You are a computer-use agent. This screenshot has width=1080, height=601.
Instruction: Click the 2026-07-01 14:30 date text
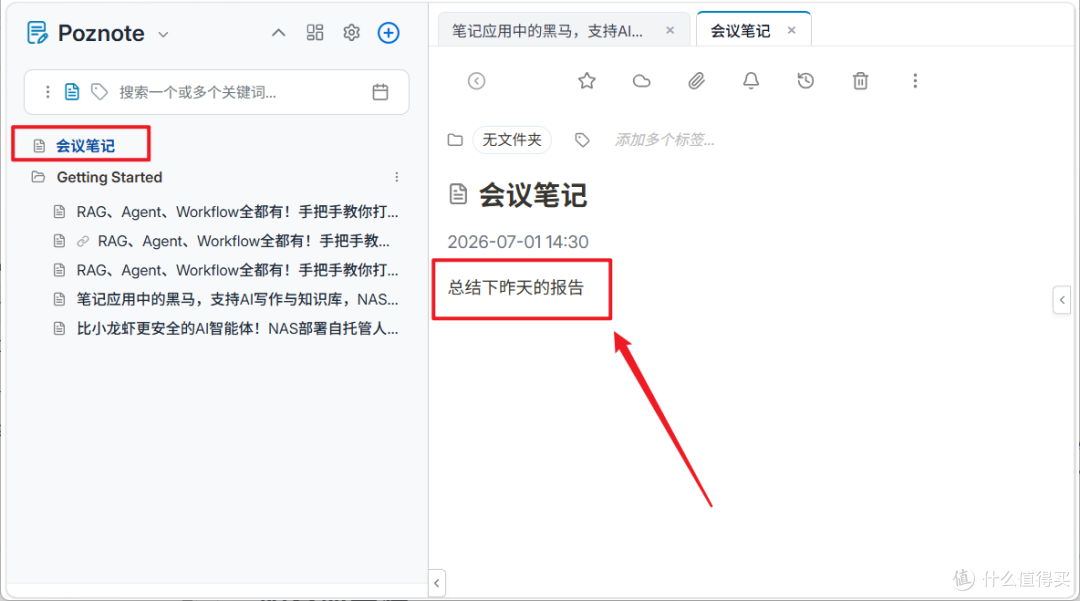coord(518,242)
